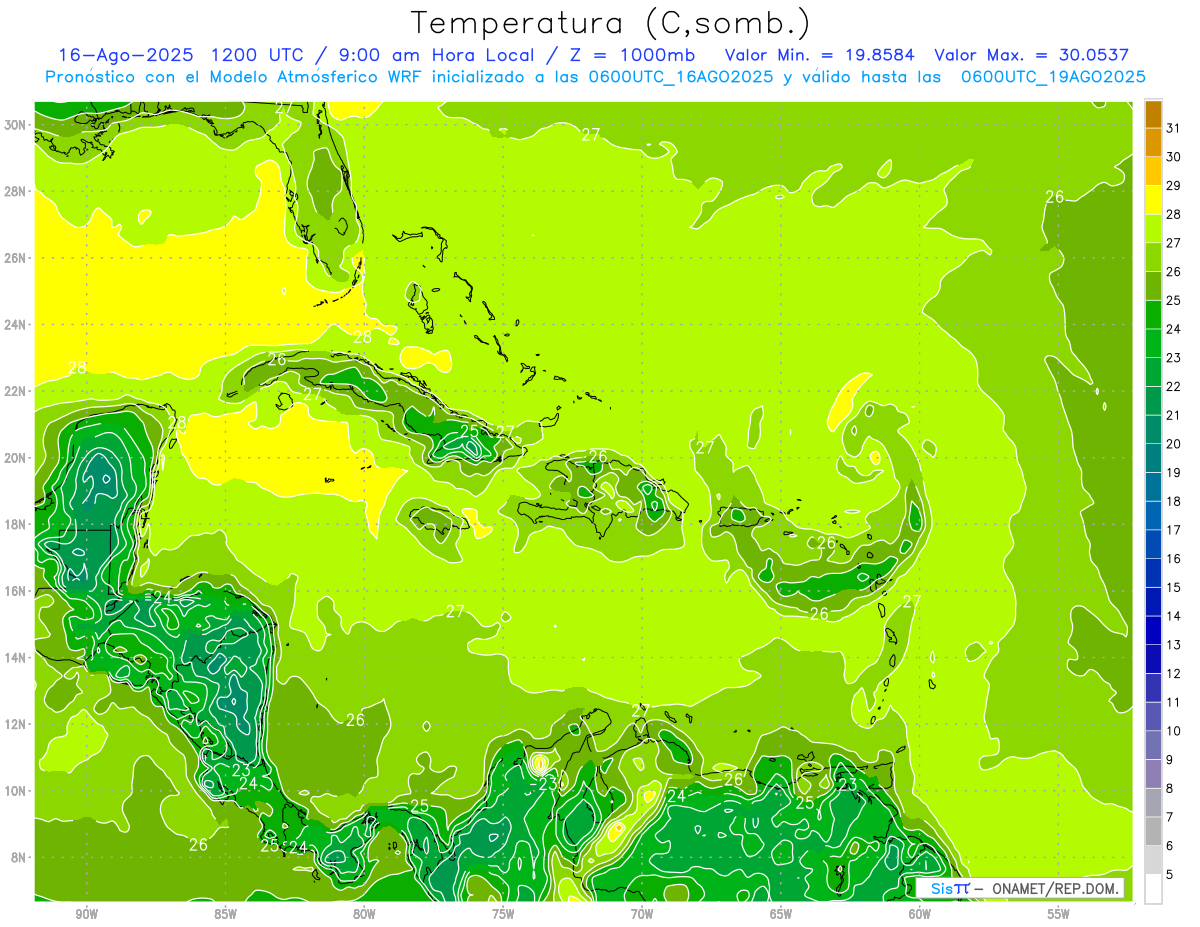Screen dimensions: 1200x927
Task: Click the "14N" latitude axis label
Action: [x=14, y=658]
